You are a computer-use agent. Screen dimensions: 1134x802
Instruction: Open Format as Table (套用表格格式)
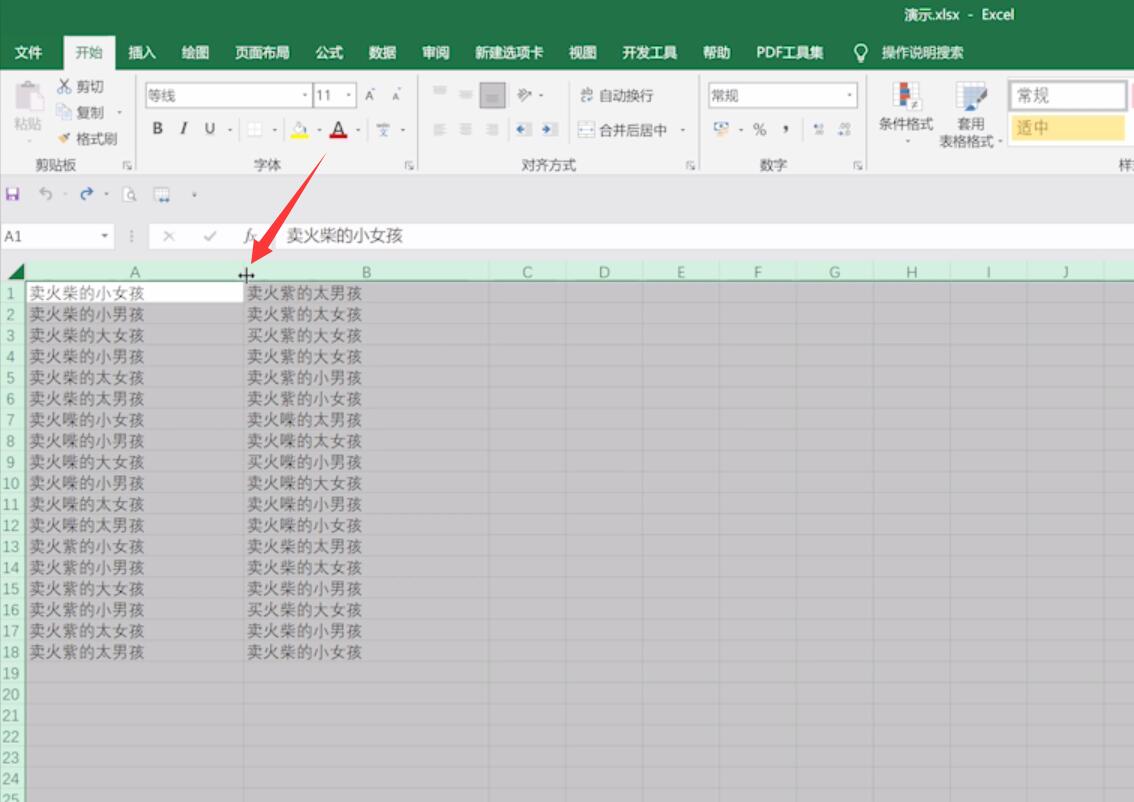point(971,114)
